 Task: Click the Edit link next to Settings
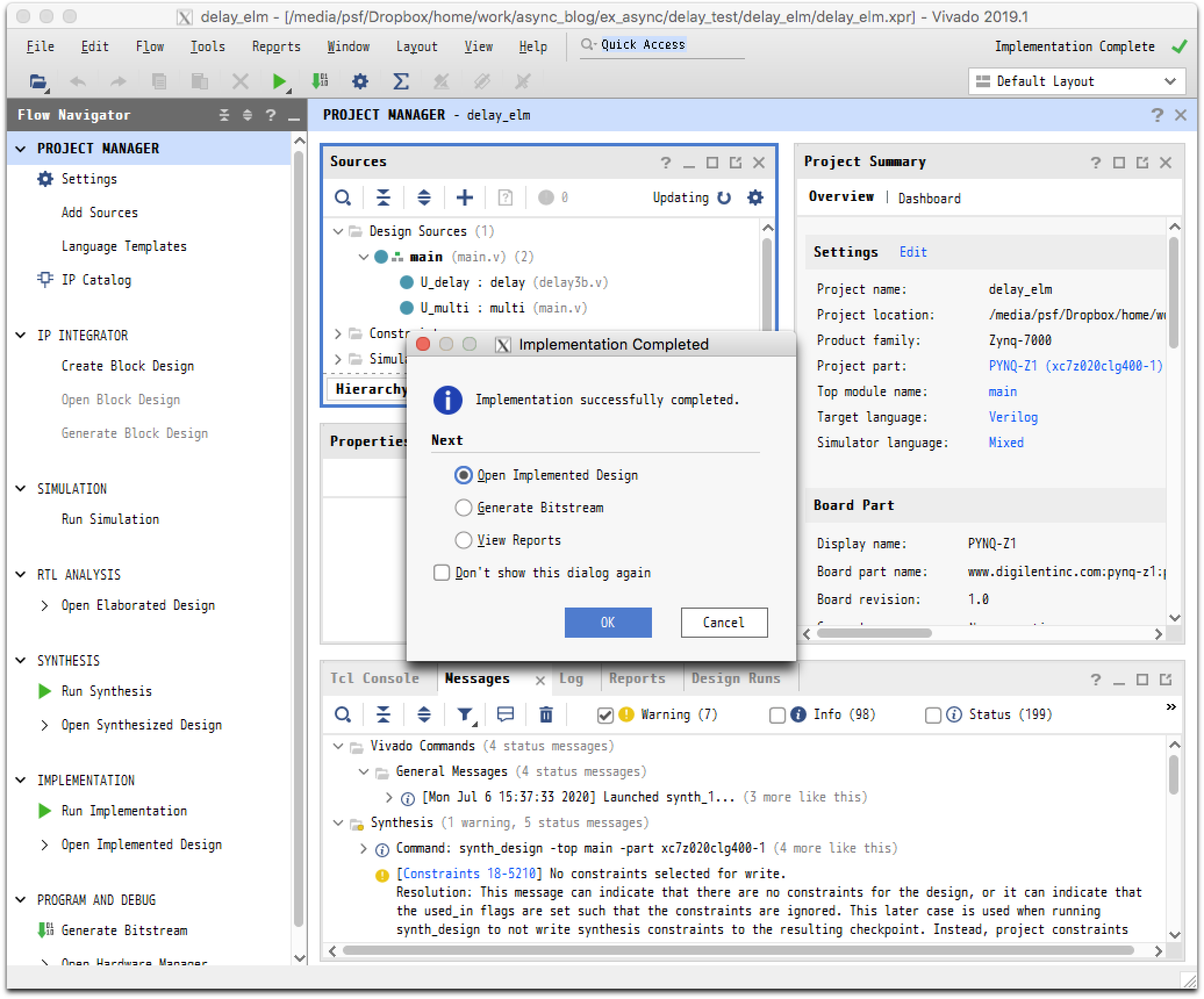[912, 252]
